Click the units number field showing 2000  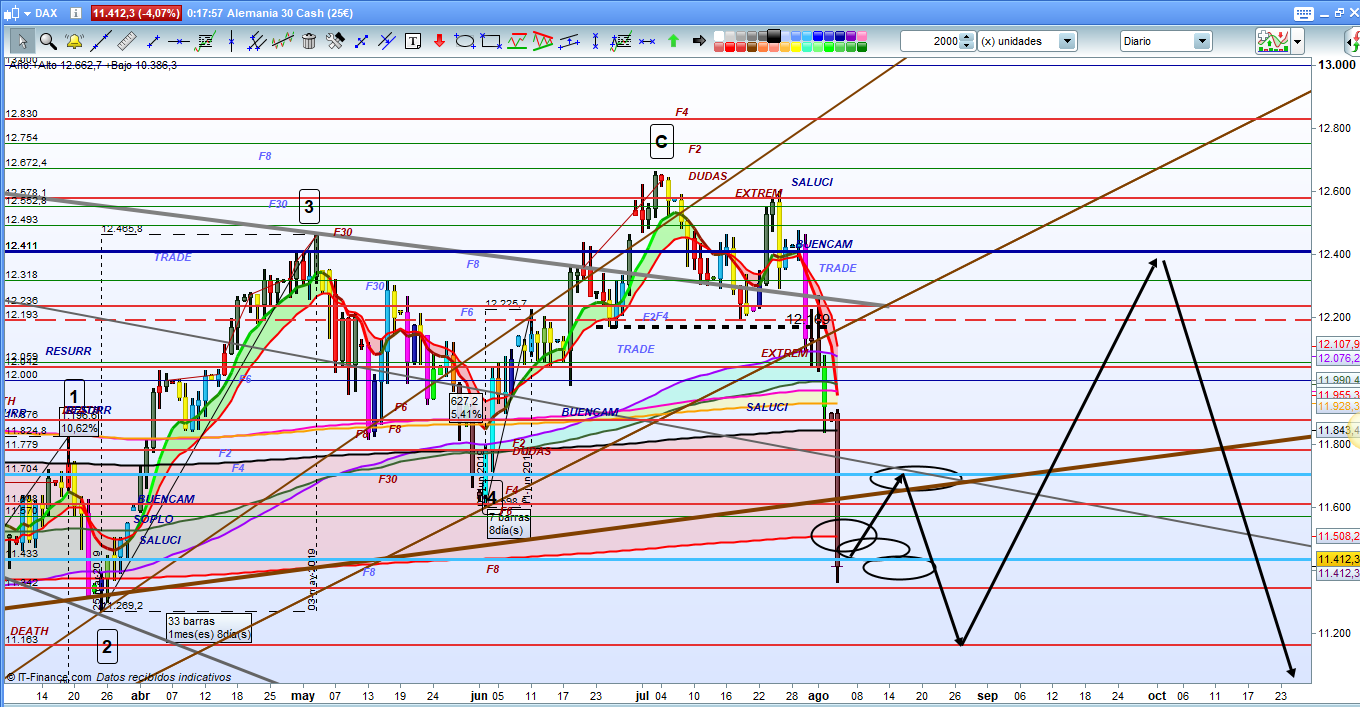pyautogui.click(x=929, y=41)
